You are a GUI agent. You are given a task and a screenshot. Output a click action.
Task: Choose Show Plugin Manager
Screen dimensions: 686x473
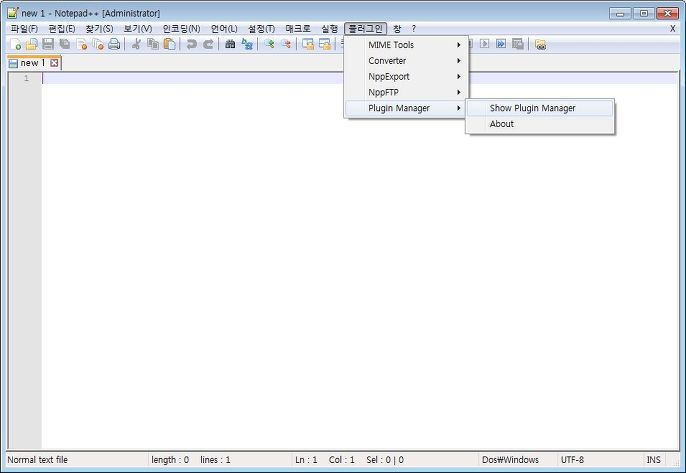tap(540, 108)
